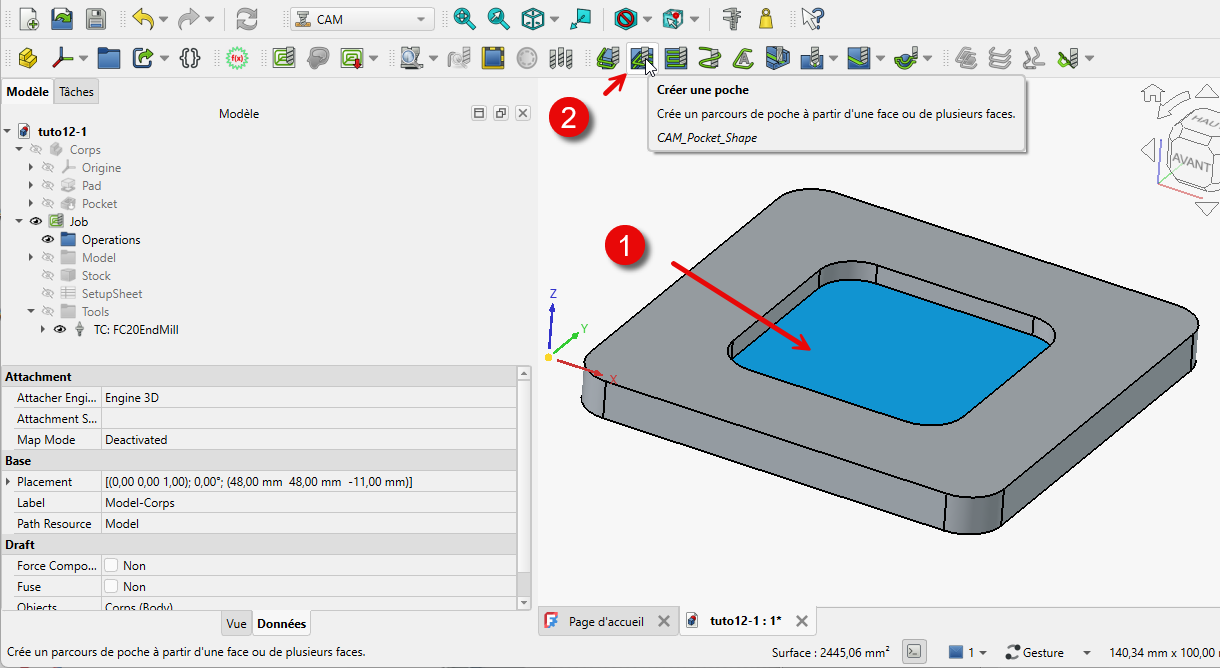Viewport: 1220px width, 671px height.
Task: Click the Fit All zoom icon
Action: 464,18
